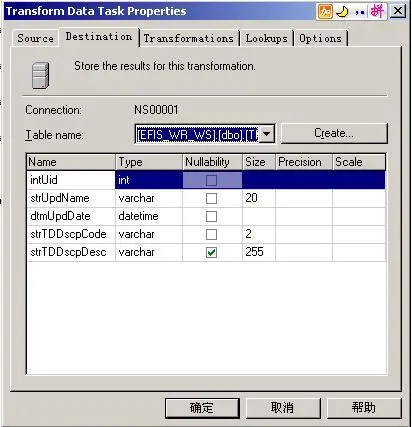
Task: Open the Transformations tab
Action: pyautogui.click(x=189, y=38)
